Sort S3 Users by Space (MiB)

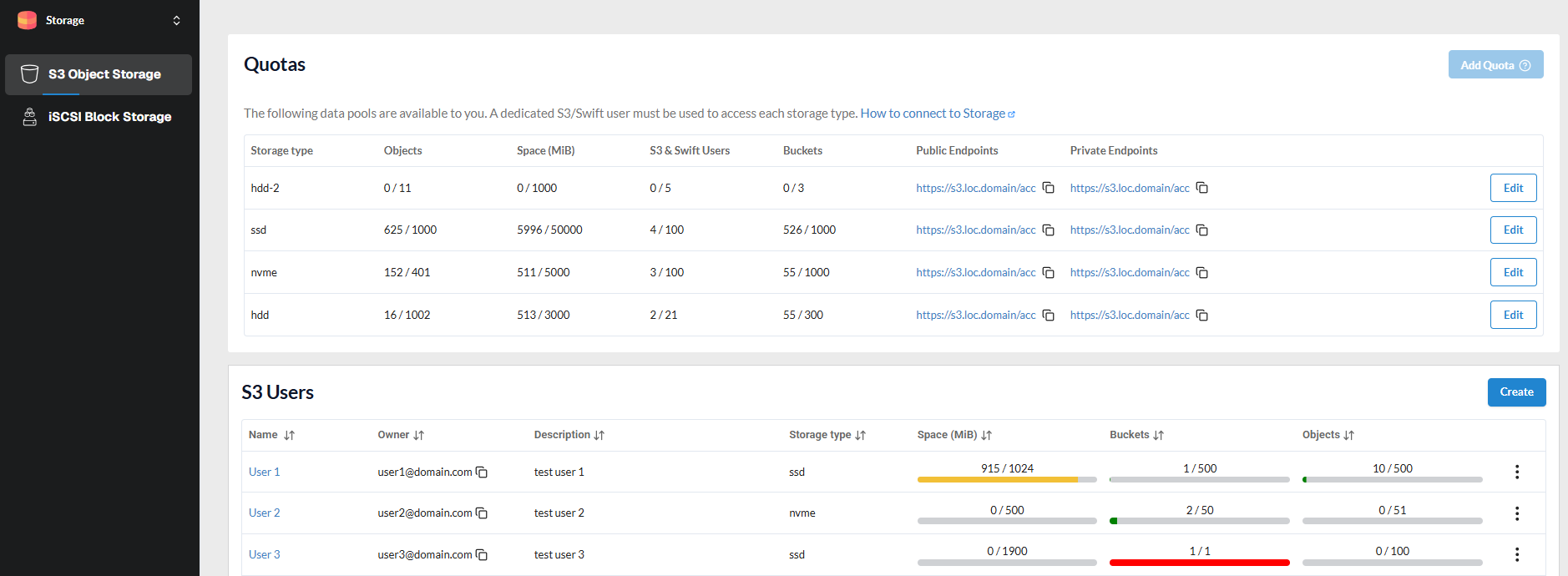(986, 435)
